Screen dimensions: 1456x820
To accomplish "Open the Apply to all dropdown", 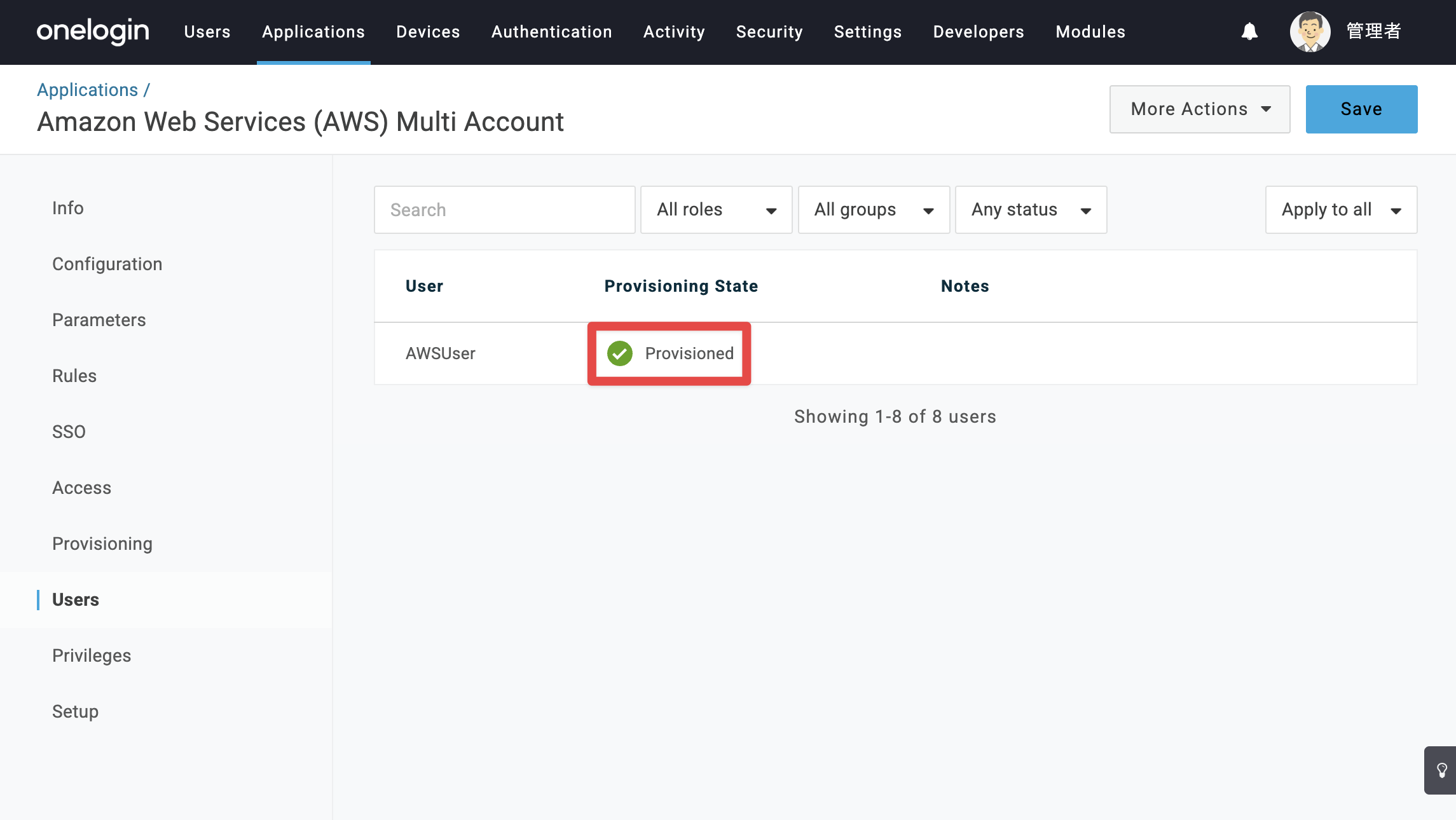I will tap(1342, 210).
